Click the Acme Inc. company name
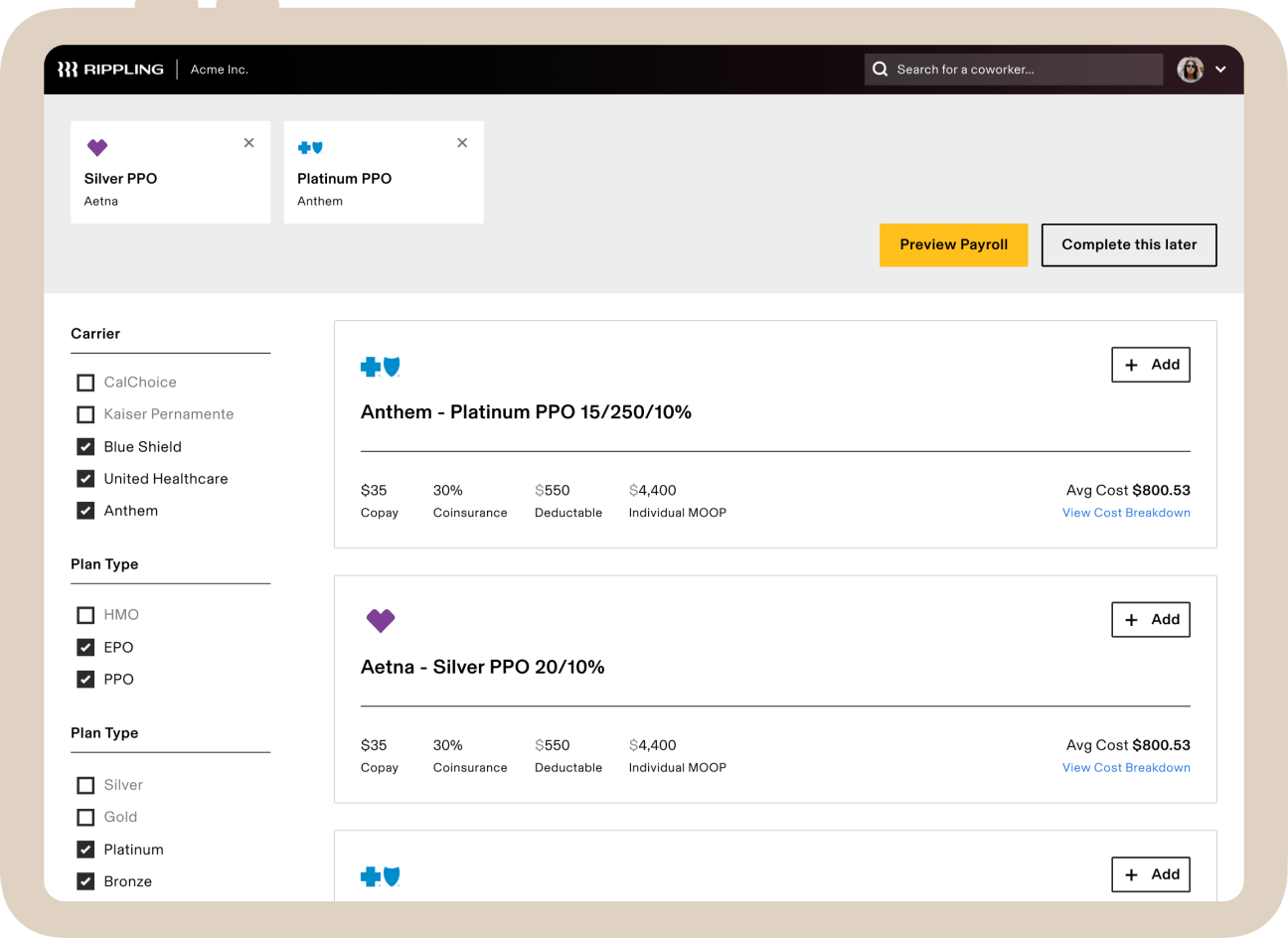The width and height of the screenshot is (1288, 938). pos(220,70)
